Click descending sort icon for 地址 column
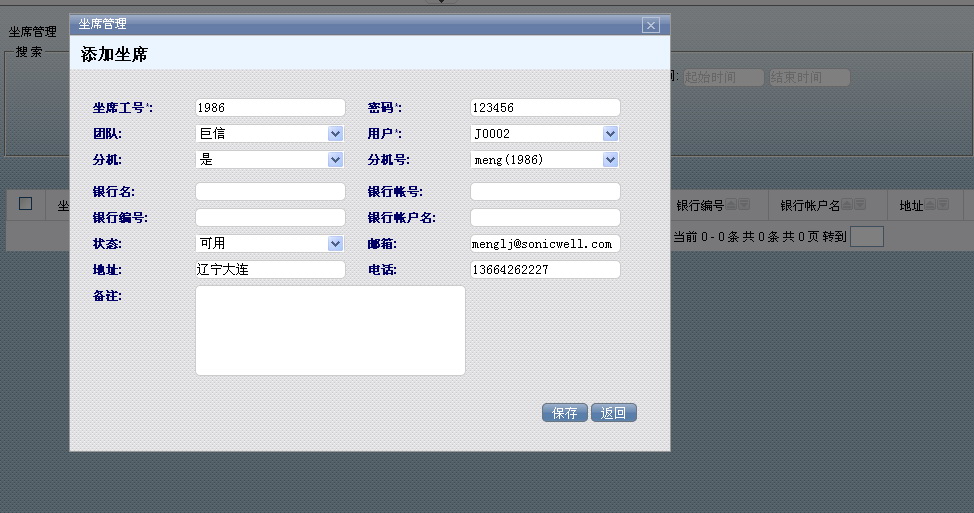Viewport: 974px width, 513px height. pos(943,205)
